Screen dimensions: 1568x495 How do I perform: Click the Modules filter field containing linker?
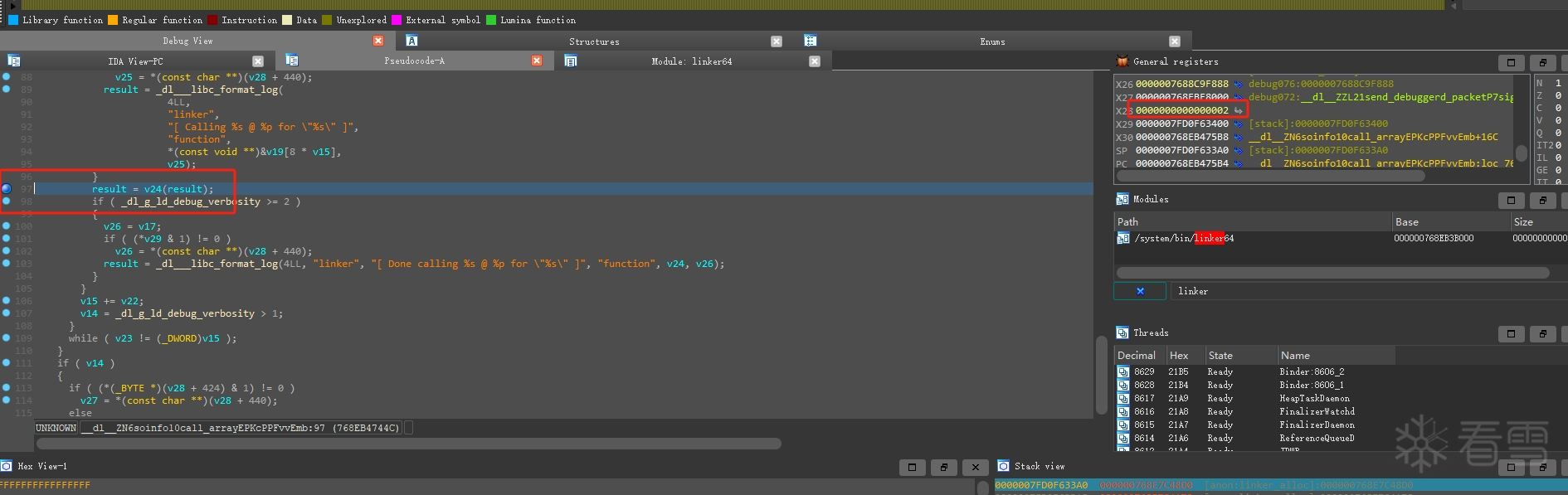pyautogui.click(x=1368, y=291)
